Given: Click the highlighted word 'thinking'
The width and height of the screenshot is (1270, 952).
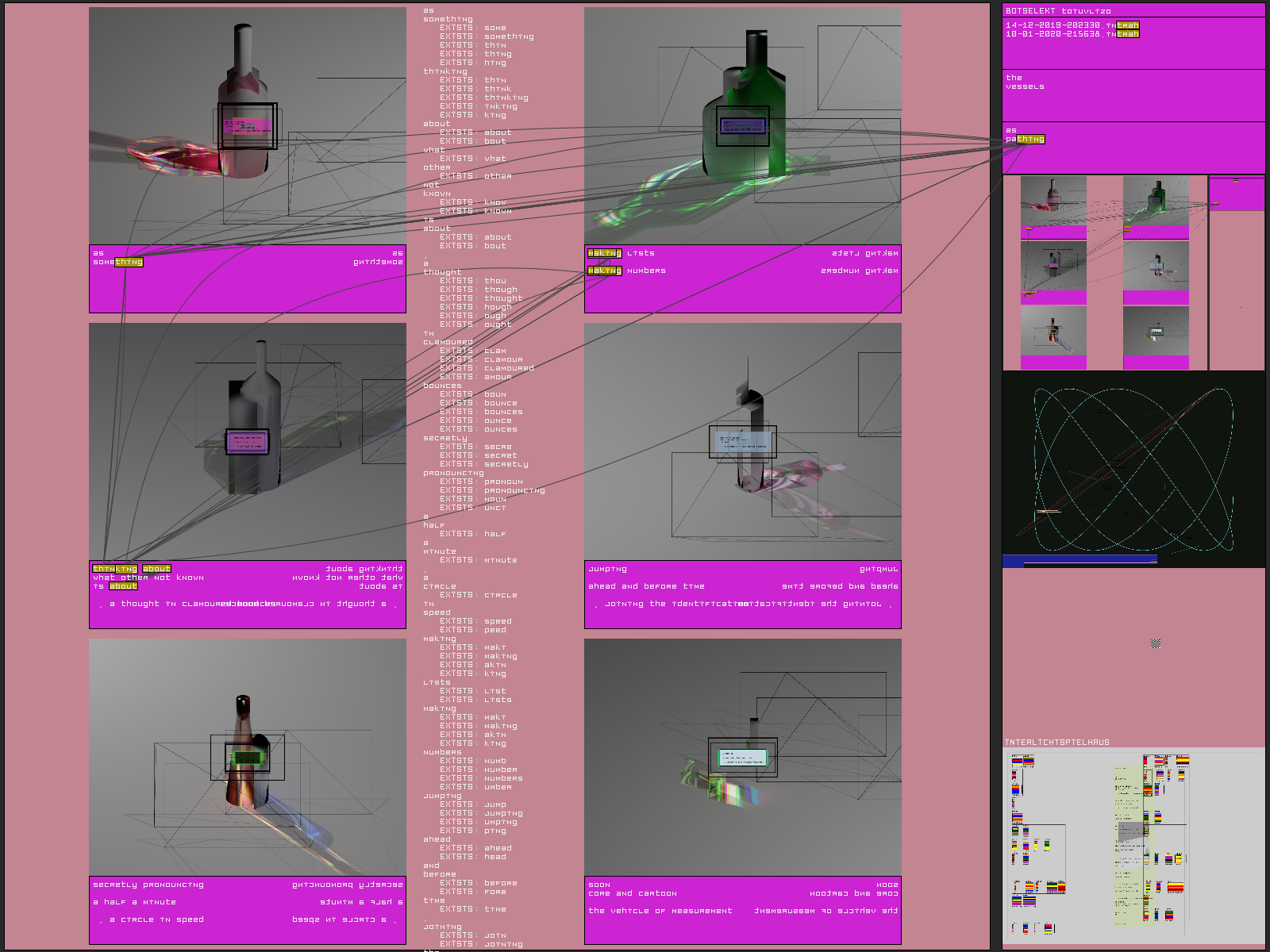Looking at the screenshot, I should [115, 569].
